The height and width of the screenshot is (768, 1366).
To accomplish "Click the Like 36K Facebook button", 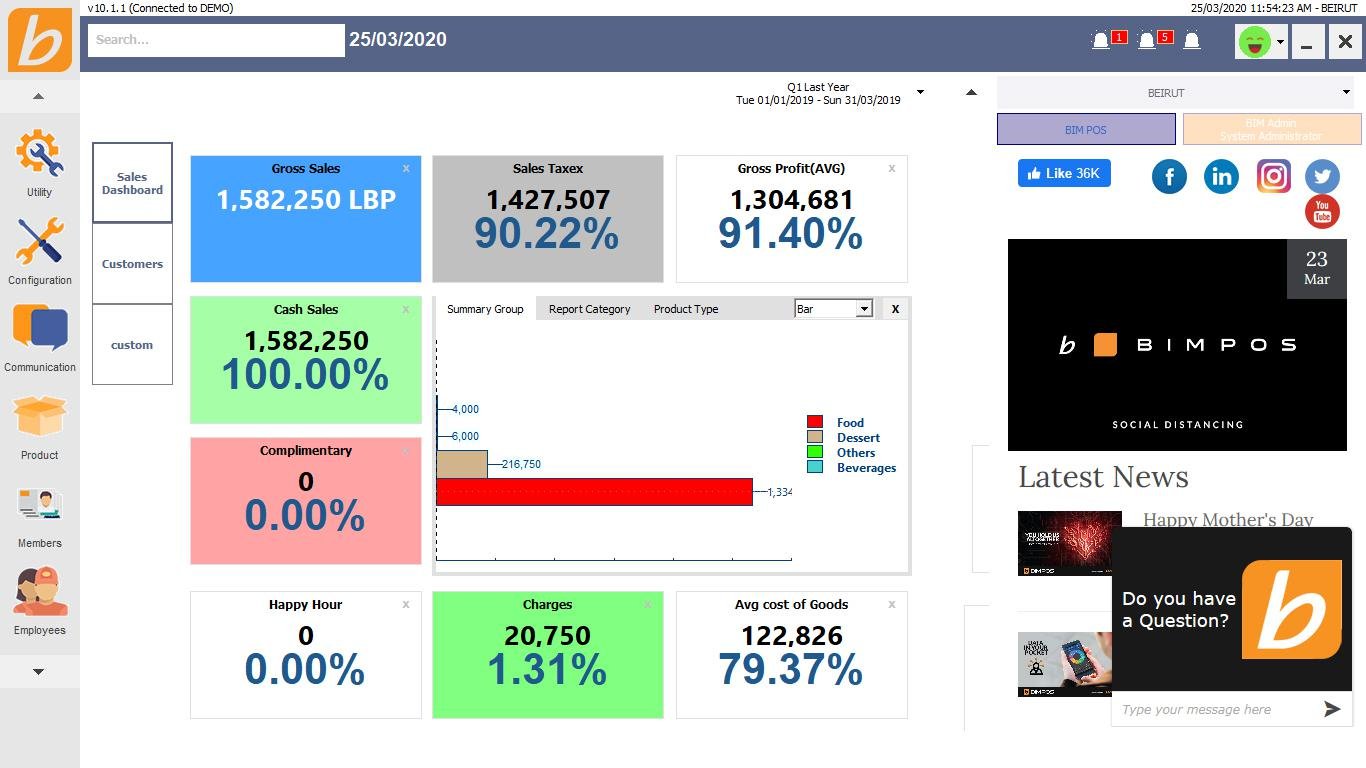I will click(1063, 173).
